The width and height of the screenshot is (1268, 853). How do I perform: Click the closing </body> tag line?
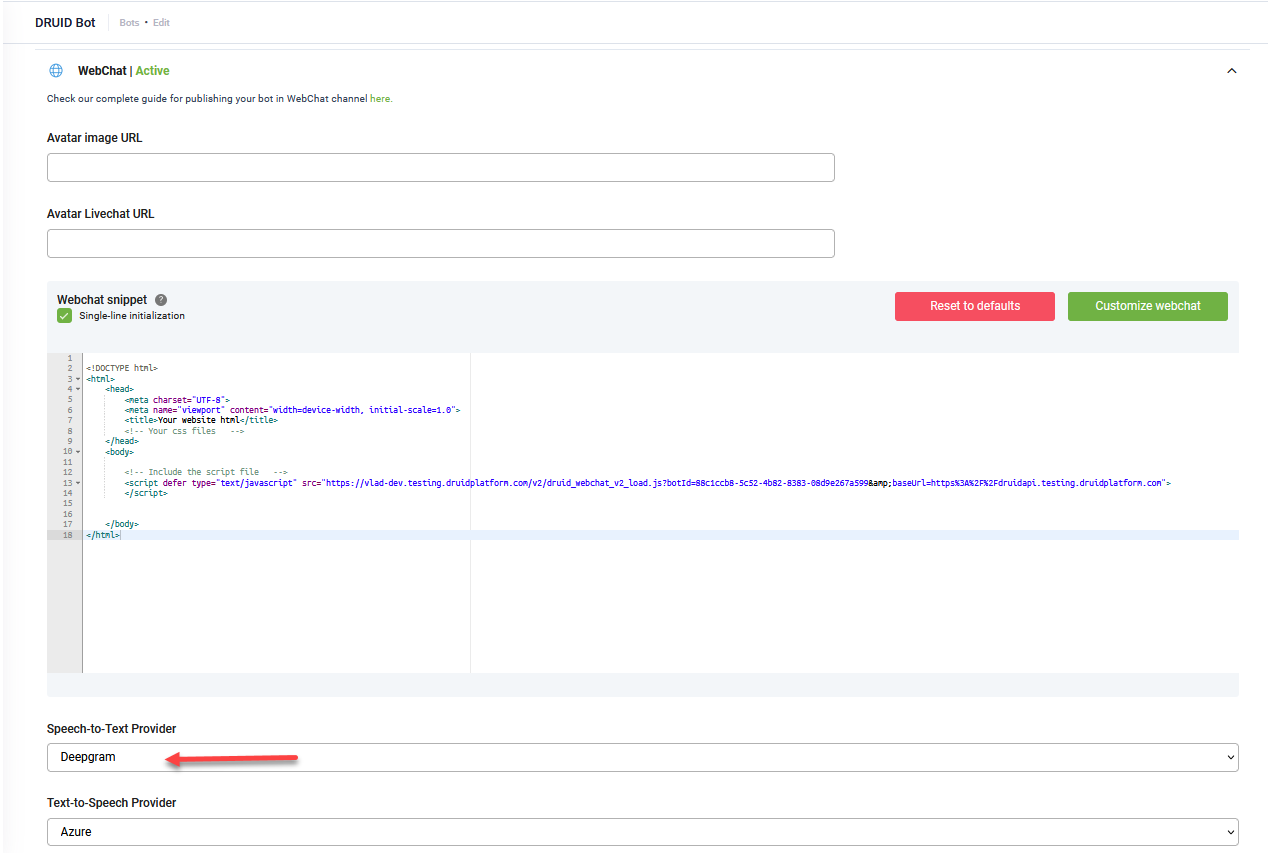(x=122, y=524)
